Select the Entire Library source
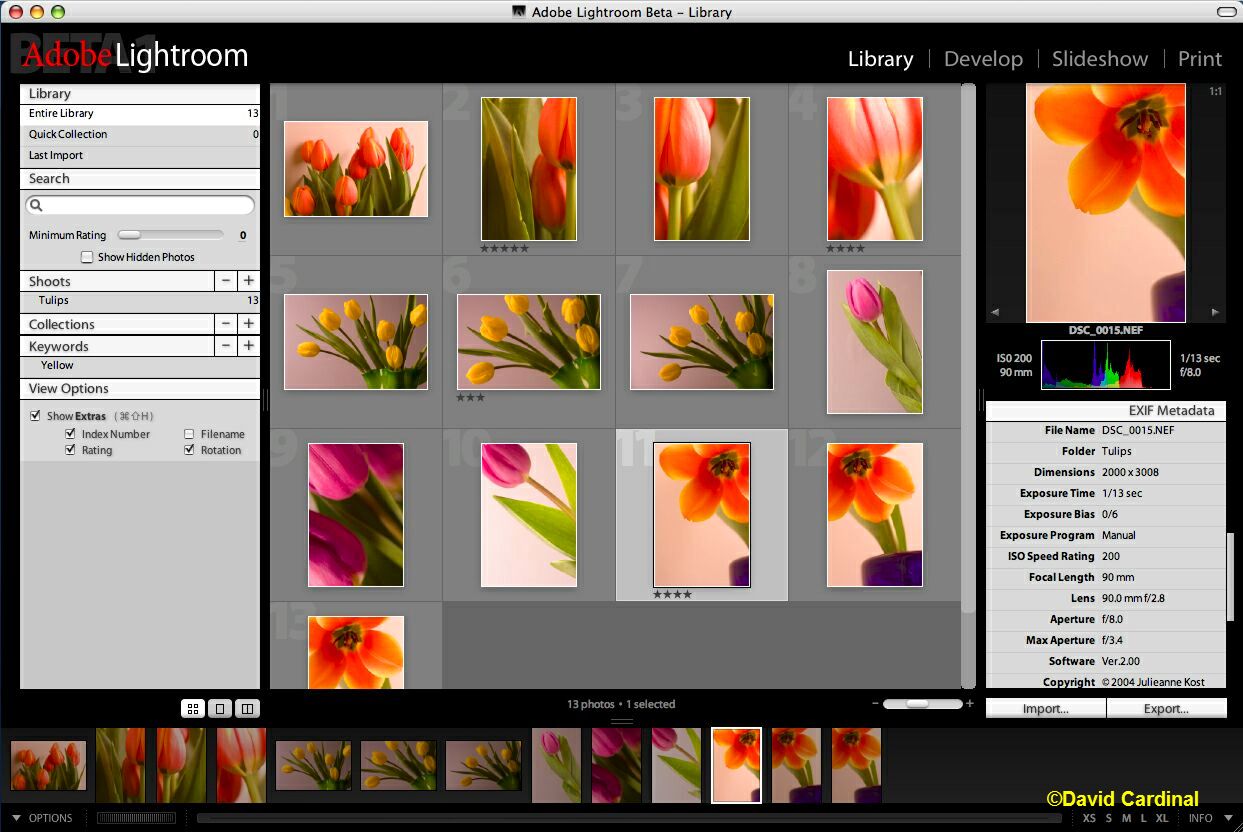The image size is (1243, 832). point(140,114)
